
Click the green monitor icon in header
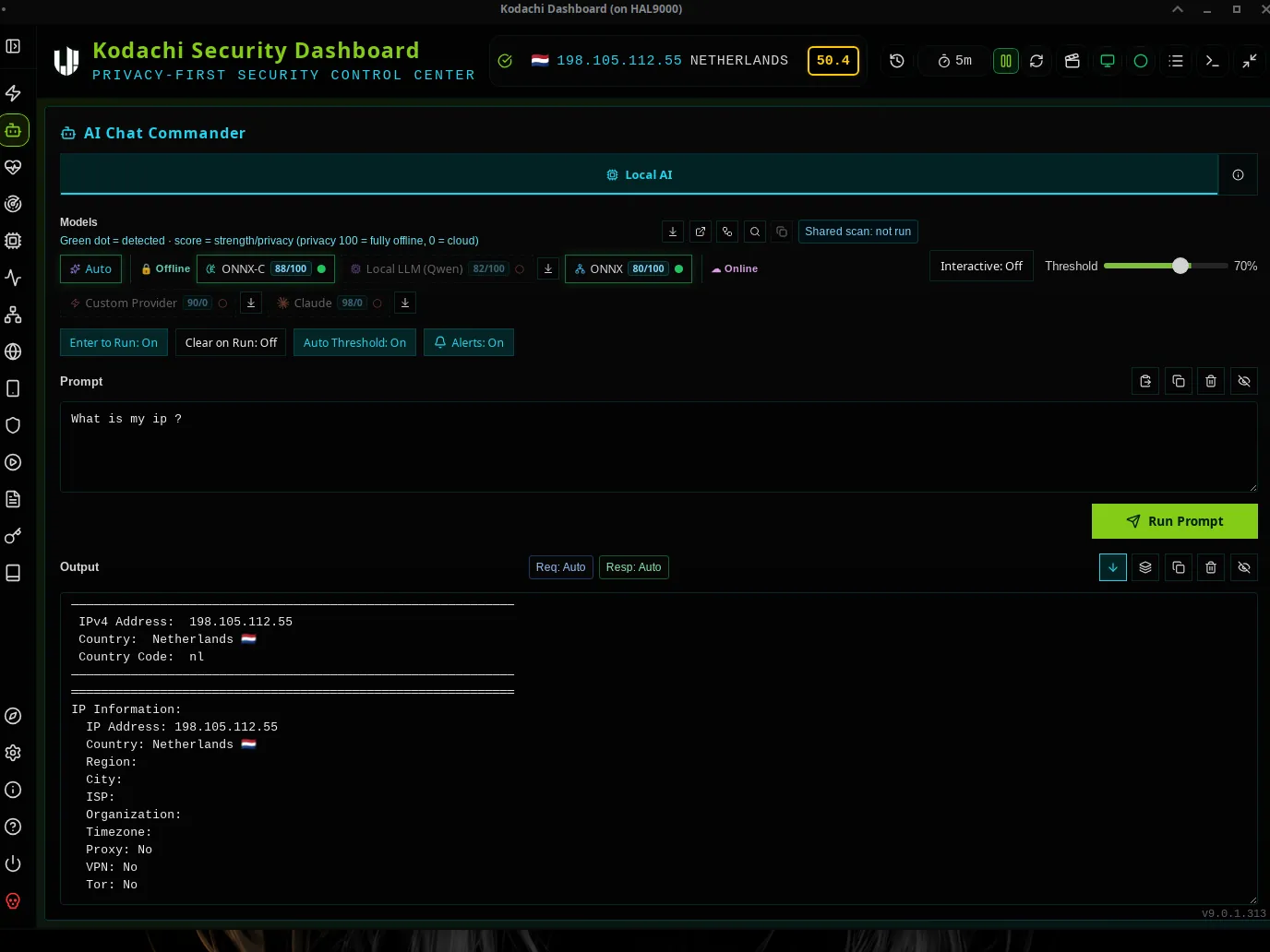(1107, 61)
